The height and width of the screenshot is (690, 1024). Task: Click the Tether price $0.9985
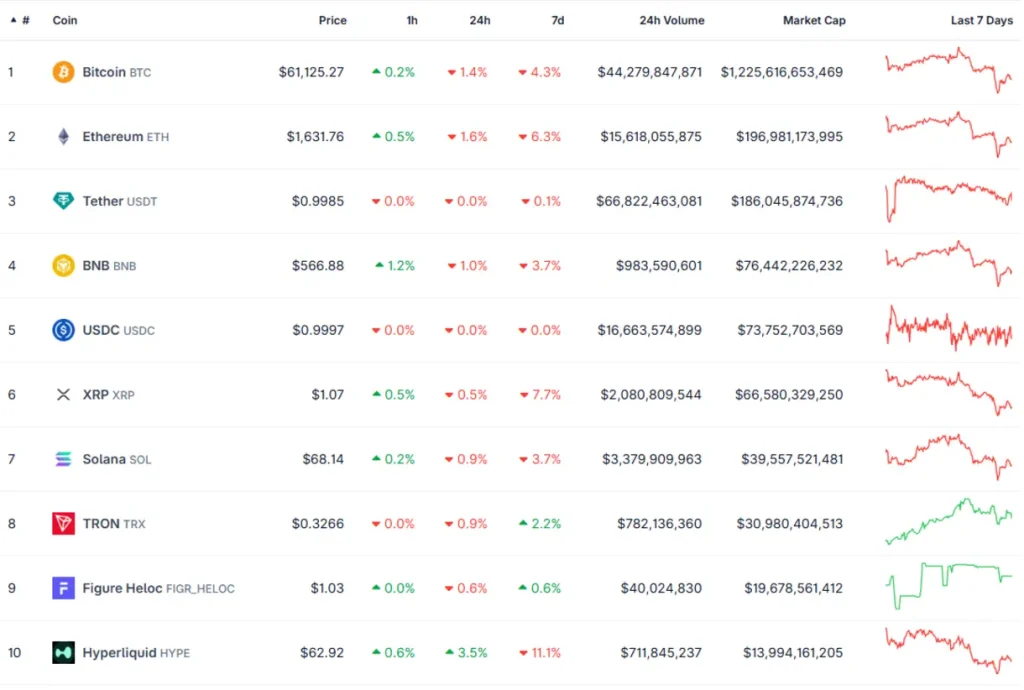click(317, 201)
